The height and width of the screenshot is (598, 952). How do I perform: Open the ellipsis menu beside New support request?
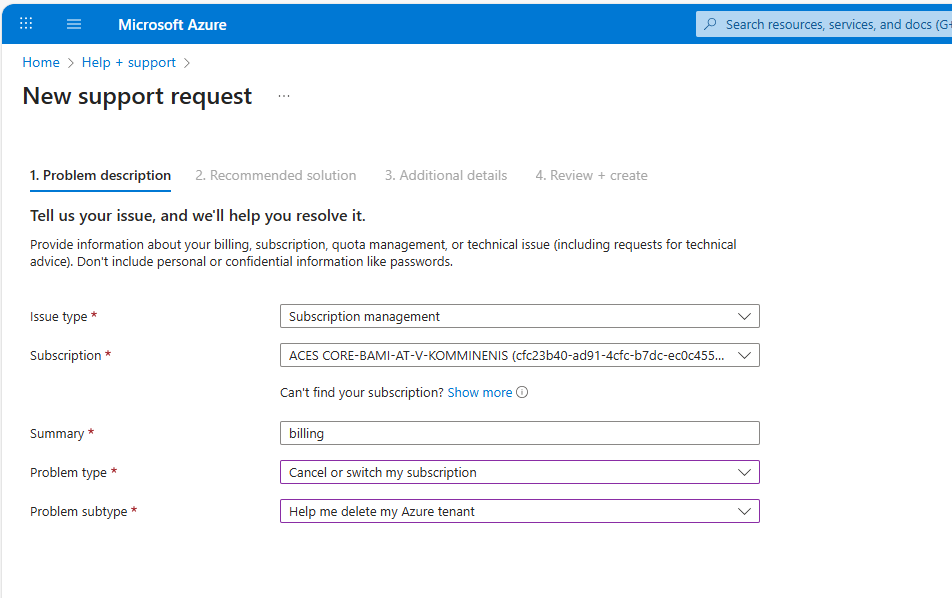click(284, 96)
